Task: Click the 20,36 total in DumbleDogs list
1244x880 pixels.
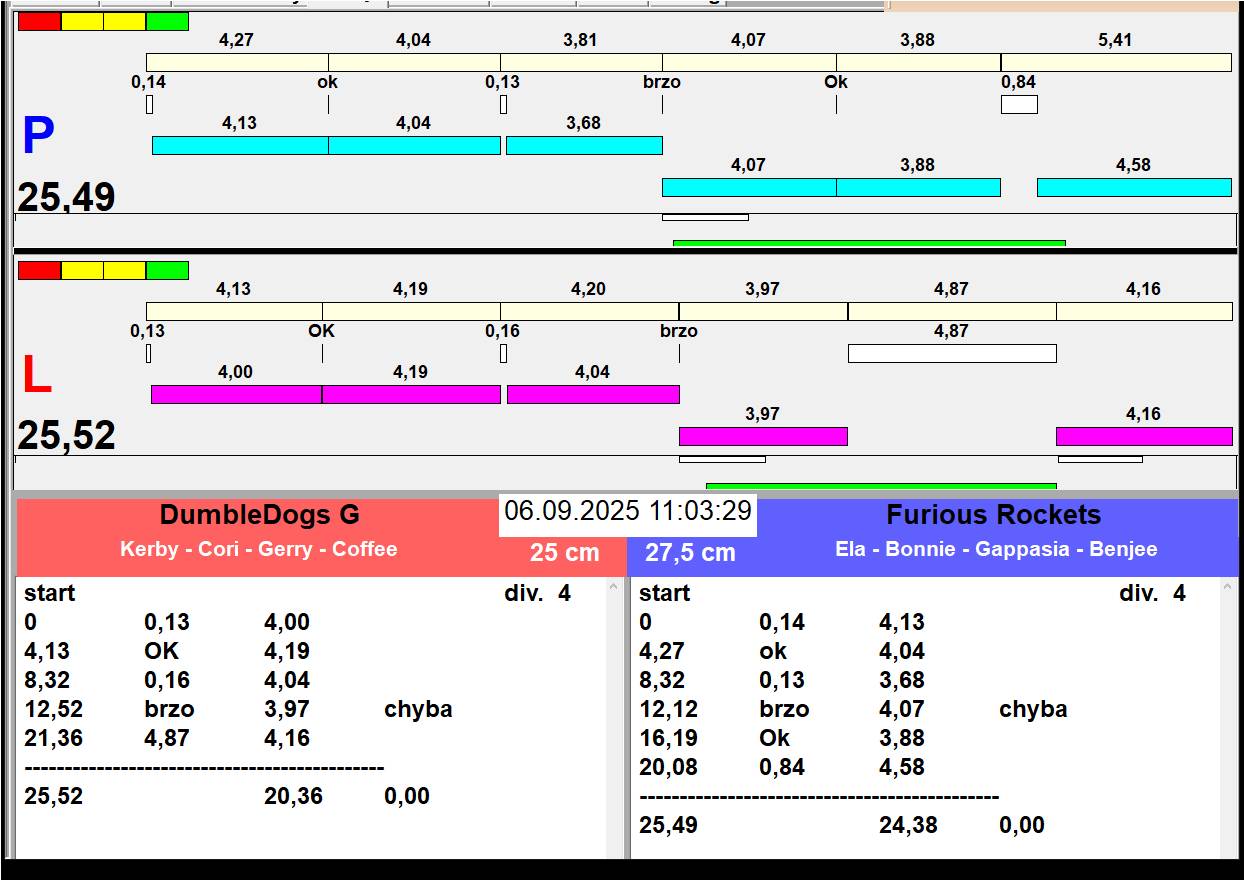Action: [293, 796]
